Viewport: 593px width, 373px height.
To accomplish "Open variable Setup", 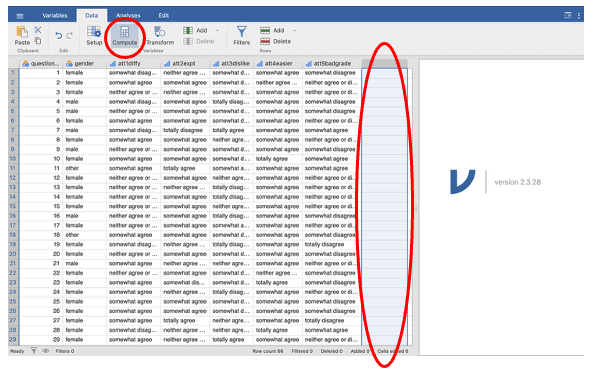I will coord(94,36).
